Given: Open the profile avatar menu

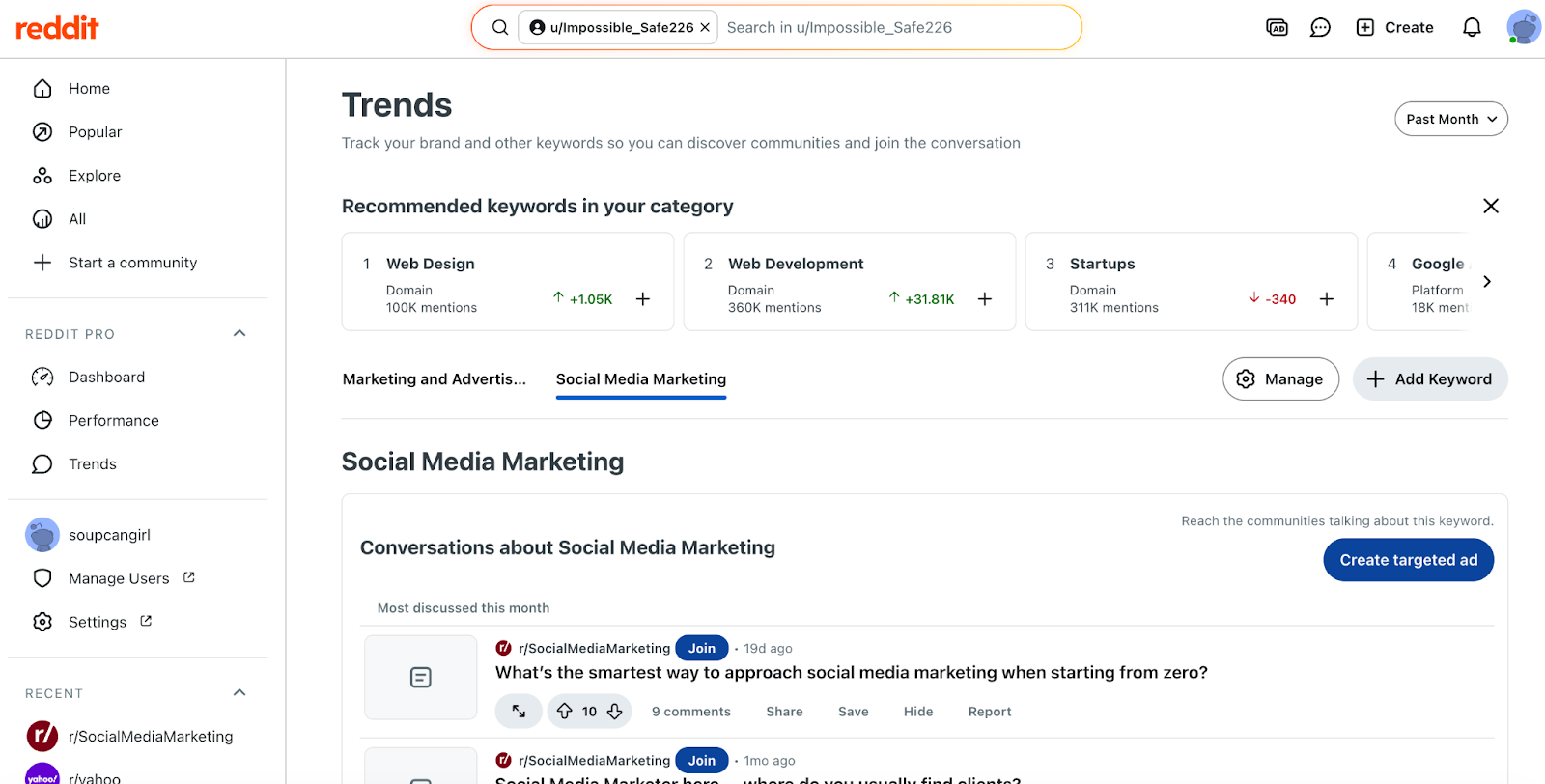Looking at the screenshot, I should click(x=1524, y=27).
